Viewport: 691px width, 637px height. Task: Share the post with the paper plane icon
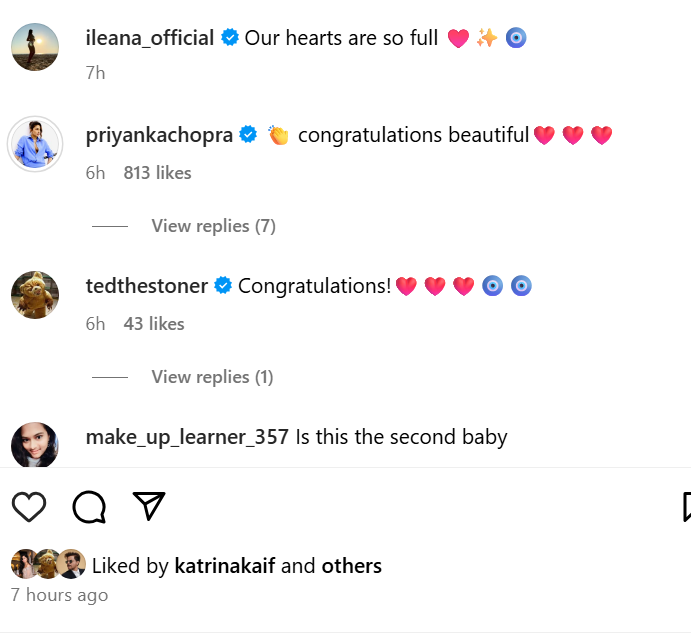click(148, 506)
